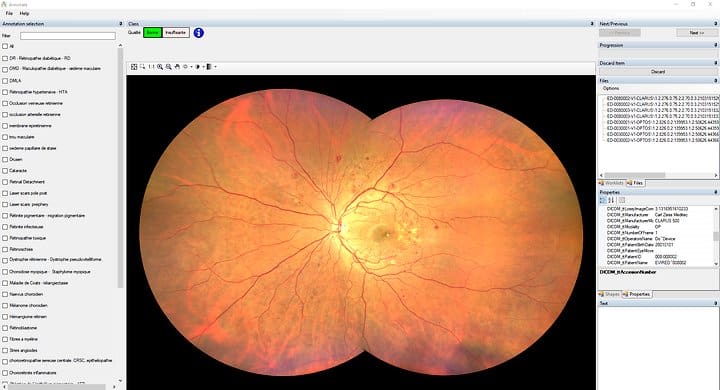Click the contrast half-circle icon
This screenshot has height=390, width=720.
click(x=197, y=67)
